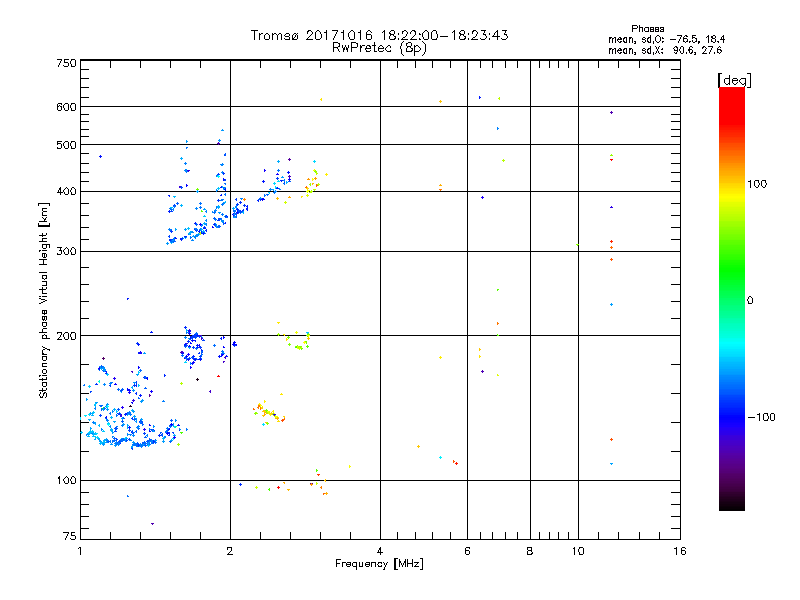Click the y-axis tick label '200'
Screen dimensions: 800x600
pos(67,336)
